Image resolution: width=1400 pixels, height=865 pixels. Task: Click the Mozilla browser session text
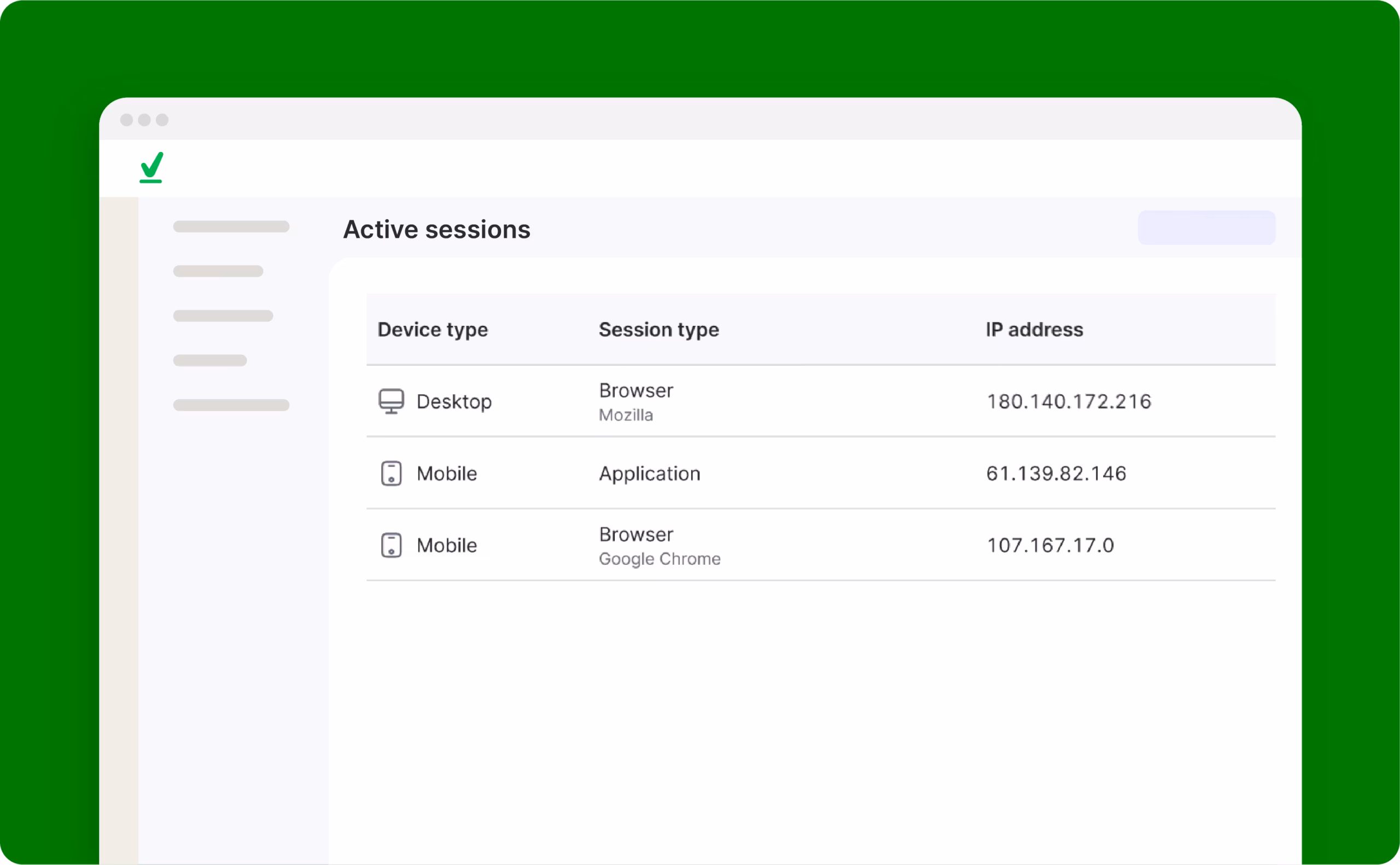pos(625,416)
